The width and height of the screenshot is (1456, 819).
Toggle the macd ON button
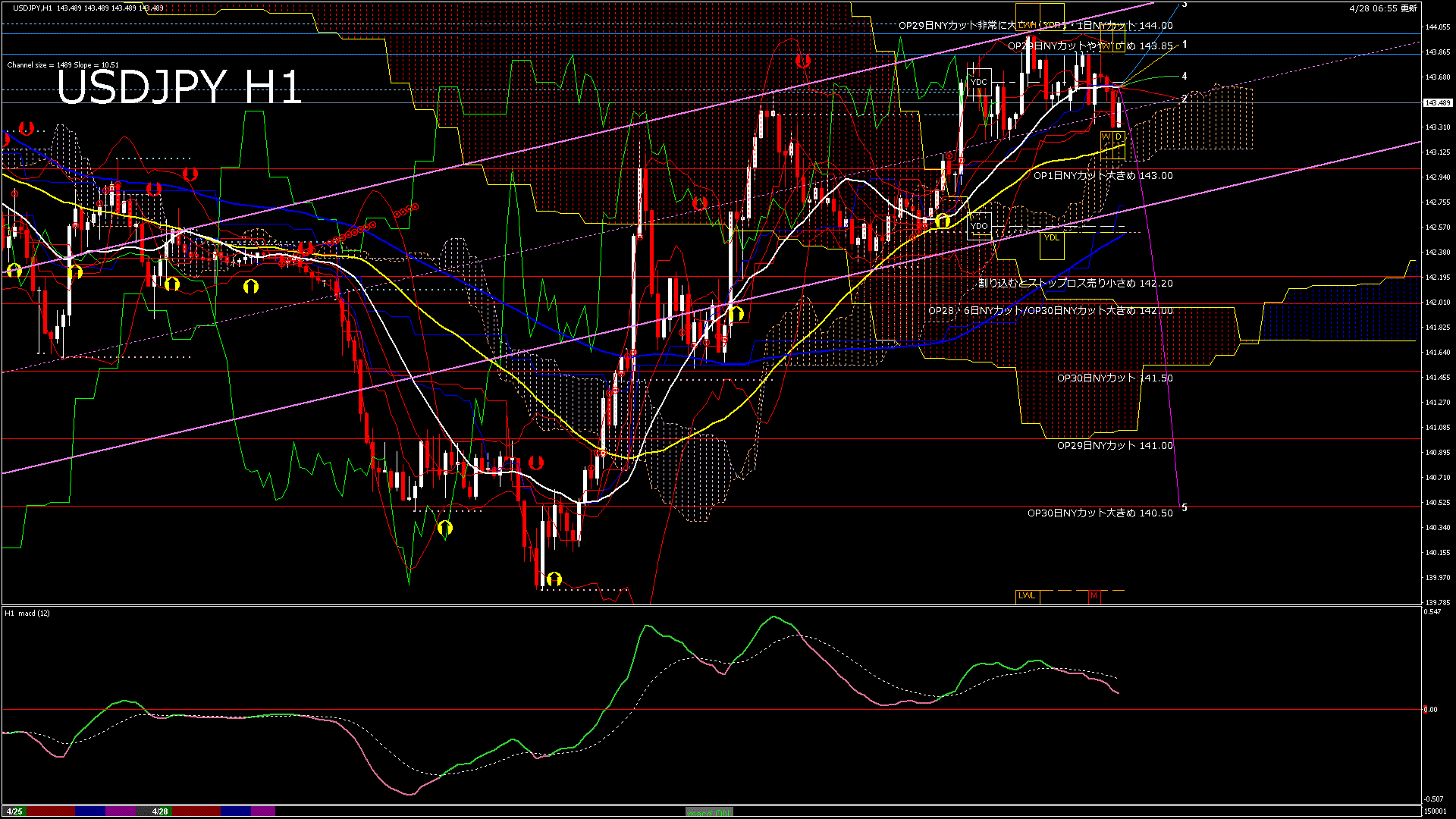click(x=709, y=812)
